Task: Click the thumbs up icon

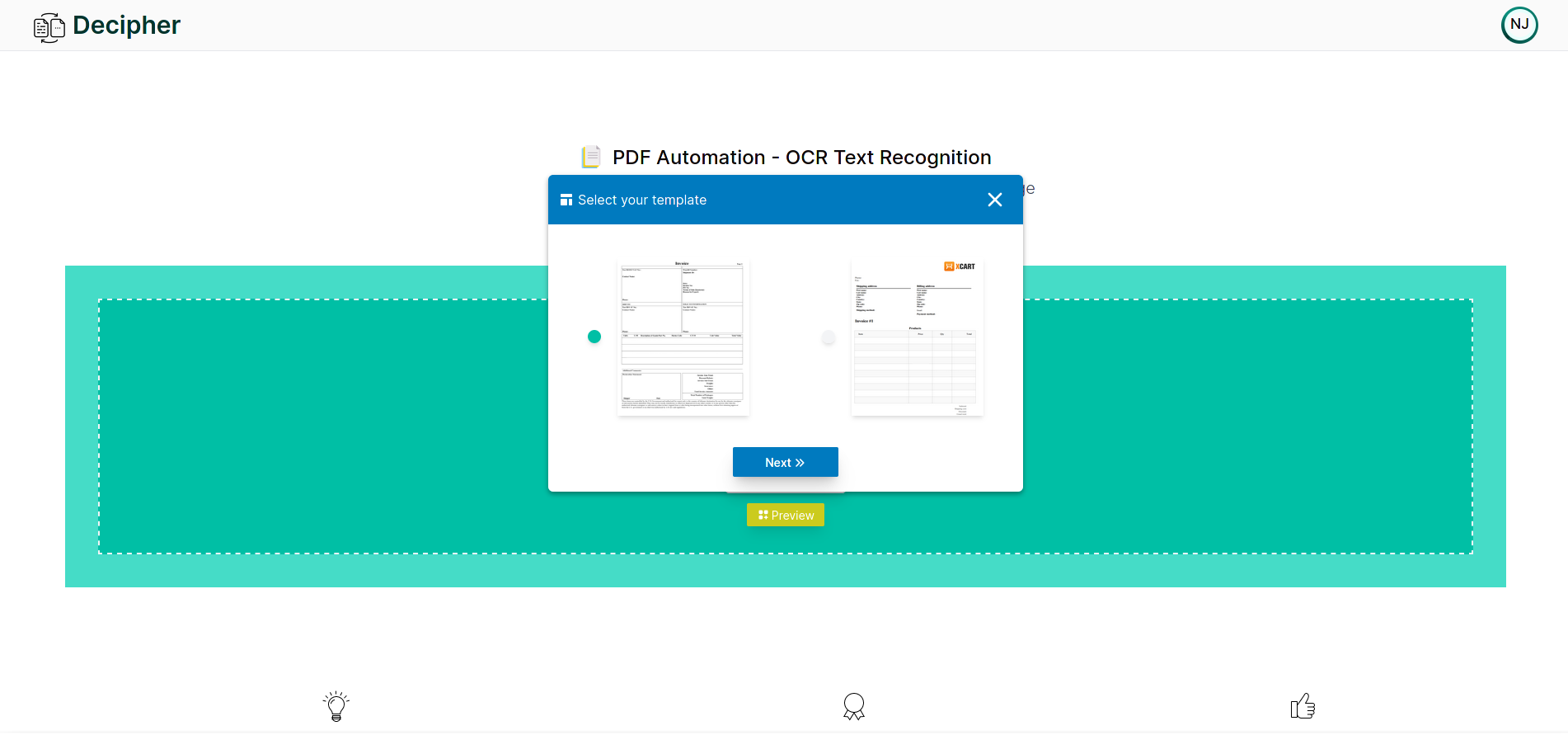Action: (x=1303, y=706)
